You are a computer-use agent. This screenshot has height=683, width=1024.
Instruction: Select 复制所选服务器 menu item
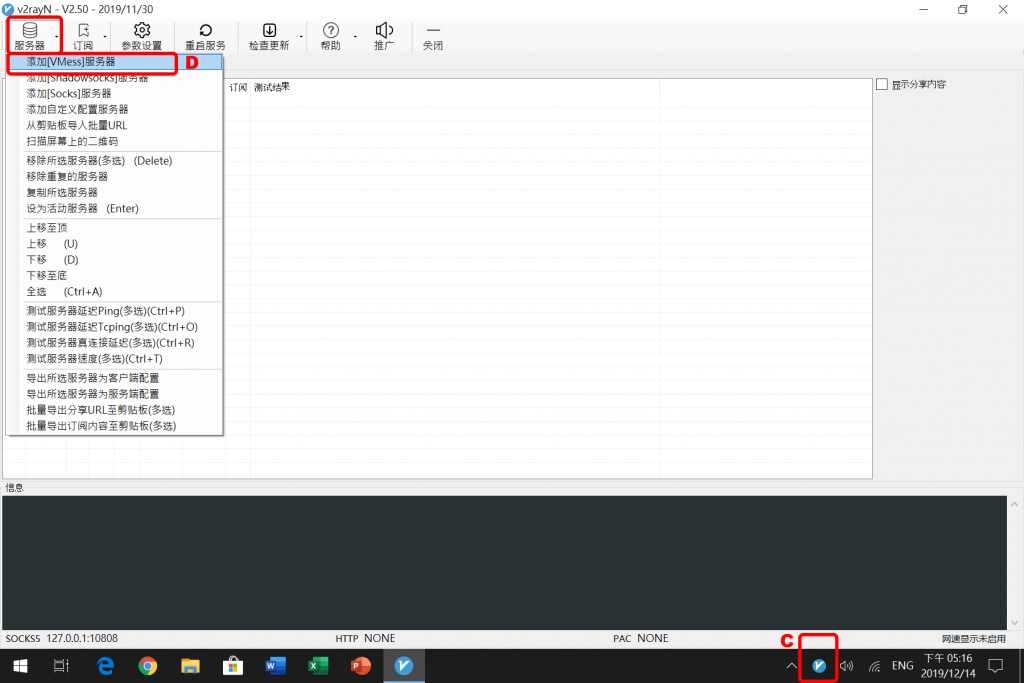click(114, 193)
